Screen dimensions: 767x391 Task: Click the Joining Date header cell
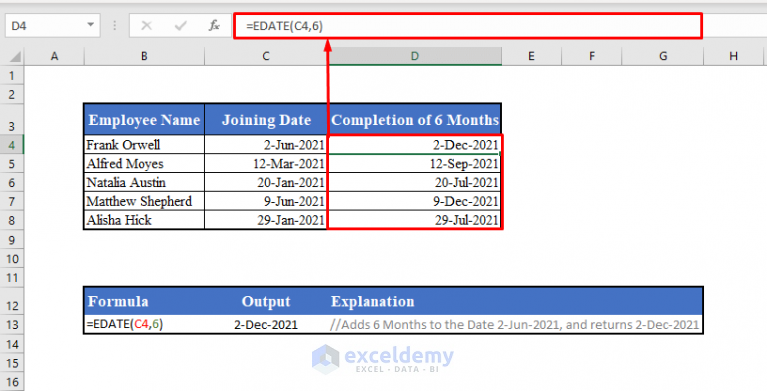tap(266, 119)
